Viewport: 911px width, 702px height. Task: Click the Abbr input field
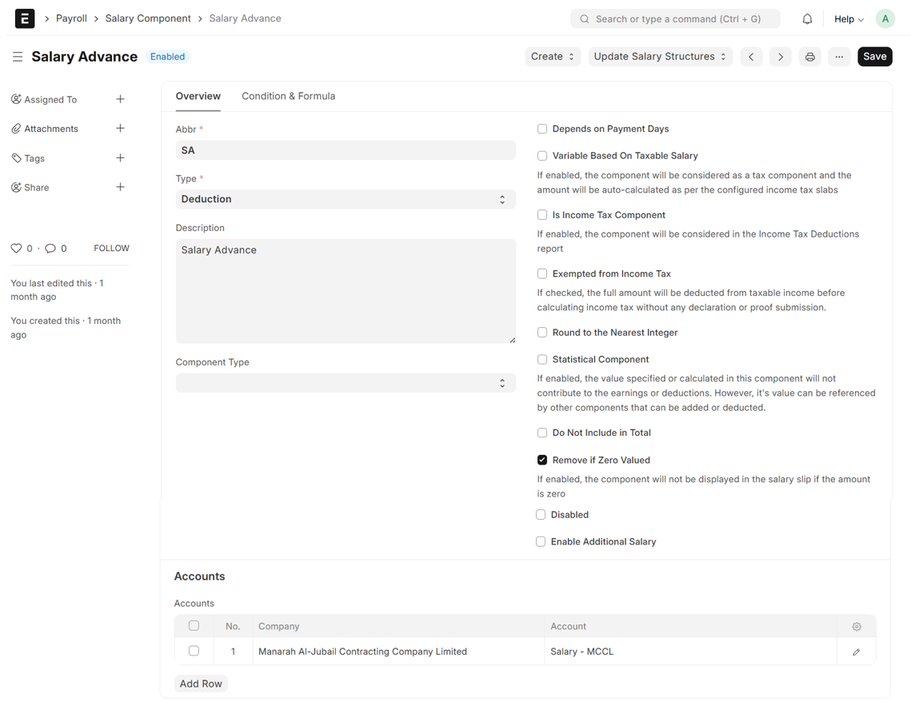[x=345, y=150]
